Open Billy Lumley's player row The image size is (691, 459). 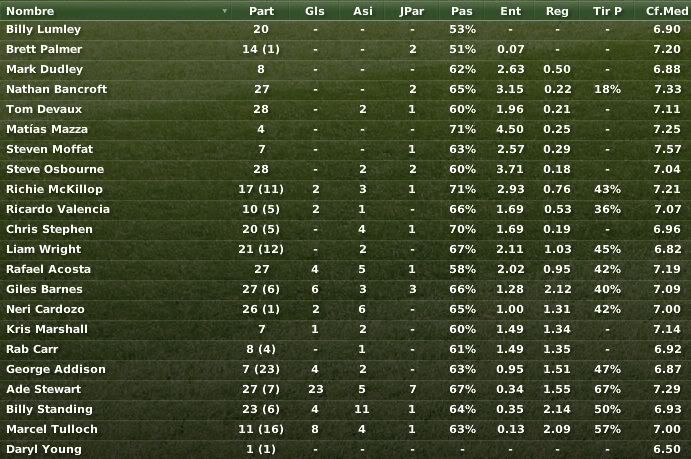[x=346, y=29]
